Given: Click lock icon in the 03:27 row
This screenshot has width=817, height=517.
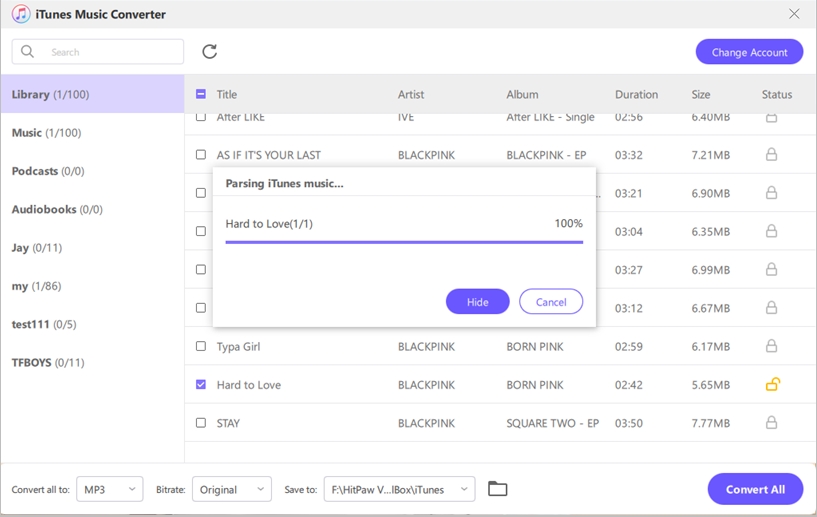Looking at the screenshot, I should [771, 269].
